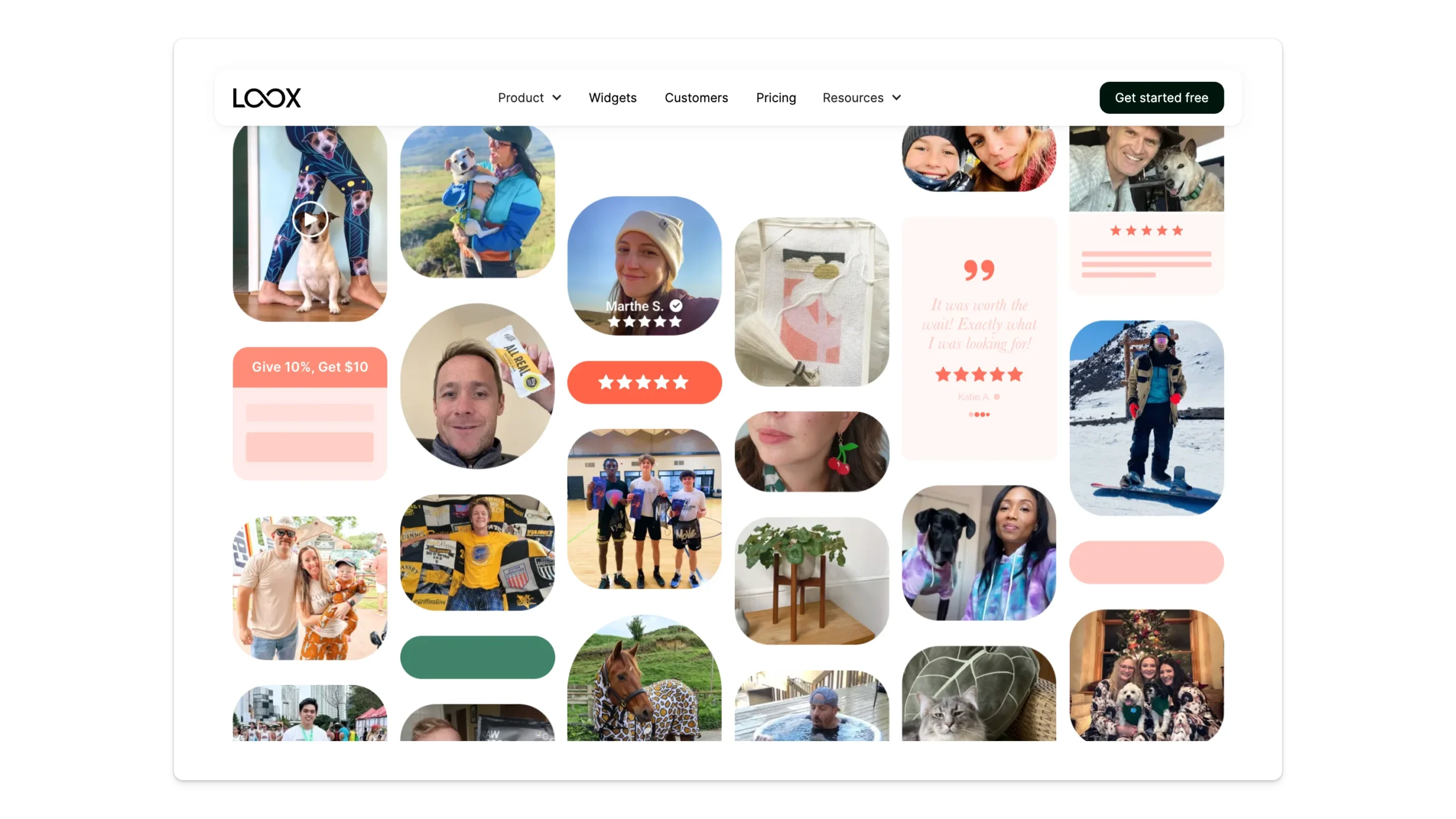Click the Get started free button
Screen dimensions: 1456x819
tap(1161, 98)
